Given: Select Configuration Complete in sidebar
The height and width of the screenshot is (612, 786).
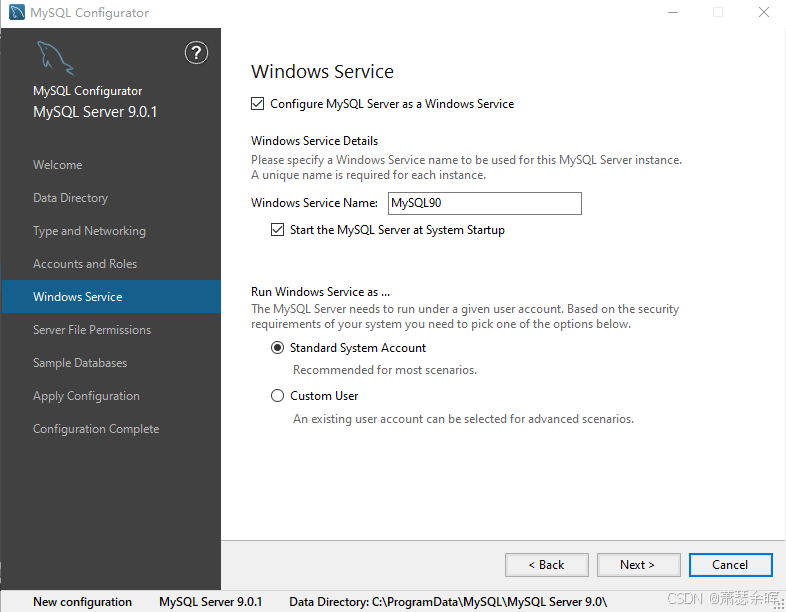Looking at the screenshot, I should [96, 429].
